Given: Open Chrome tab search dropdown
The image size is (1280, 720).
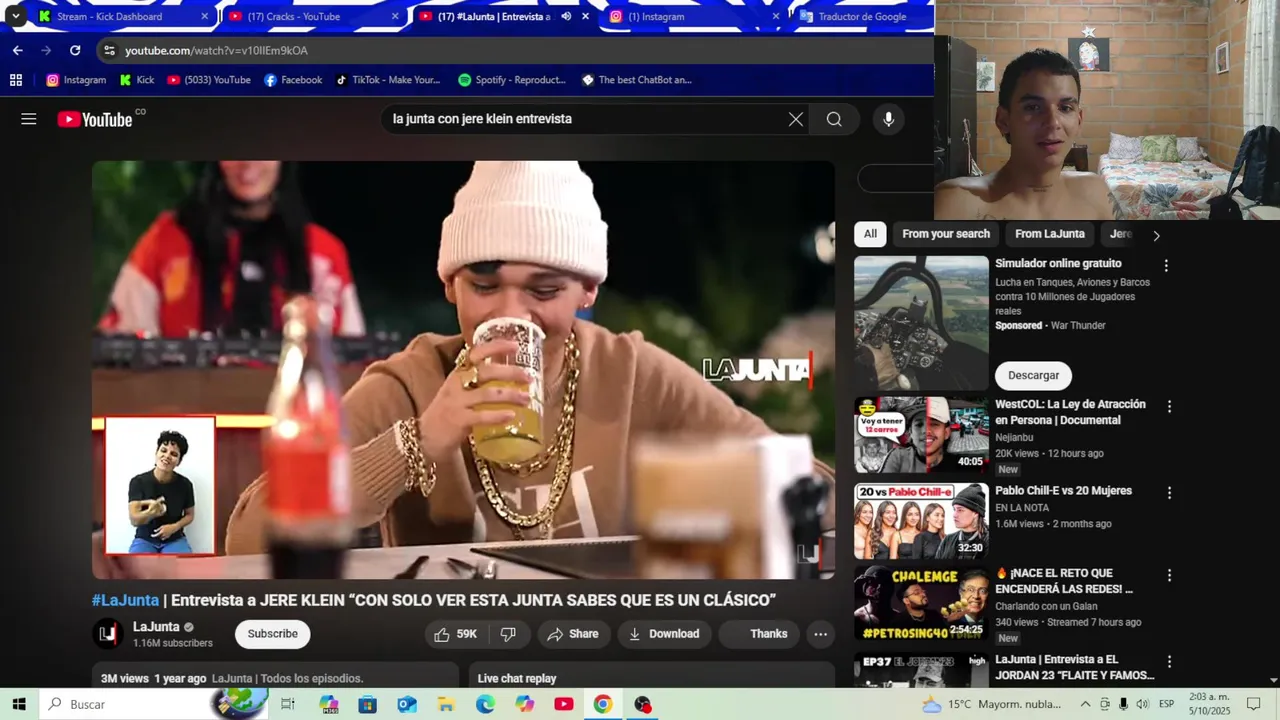Looking at the screenshot, I should [x=15, y=16].
